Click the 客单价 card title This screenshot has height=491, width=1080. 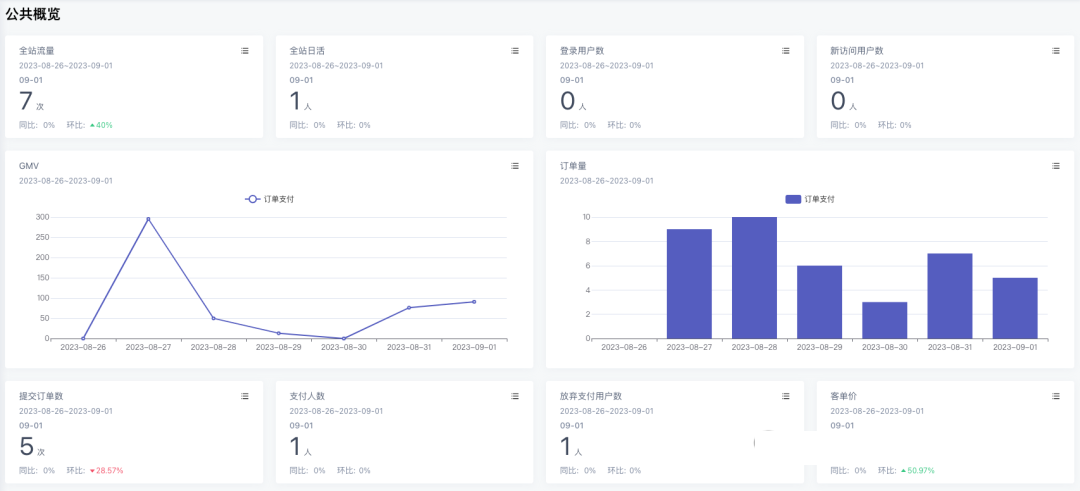844,396
